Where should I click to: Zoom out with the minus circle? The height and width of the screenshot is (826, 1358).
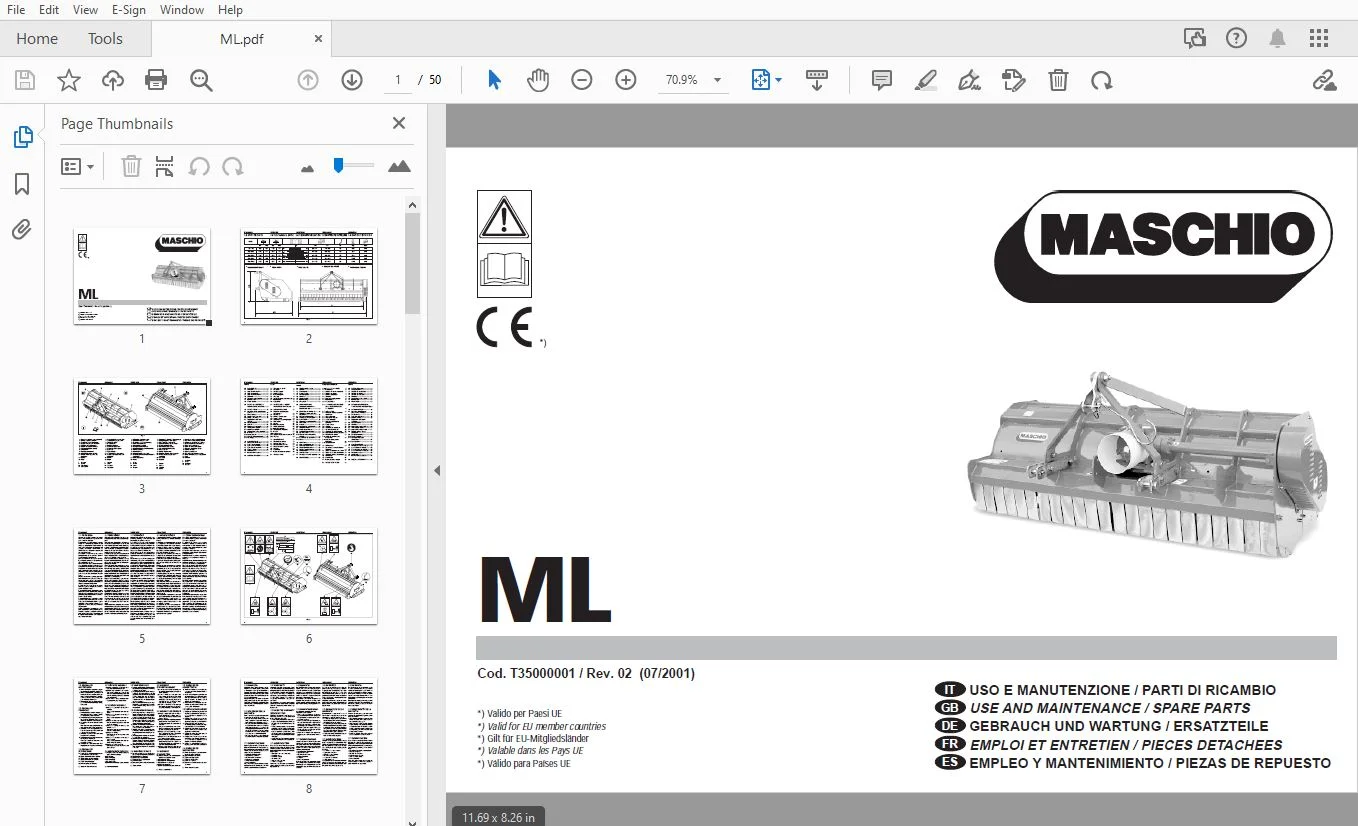pos(582,80)
